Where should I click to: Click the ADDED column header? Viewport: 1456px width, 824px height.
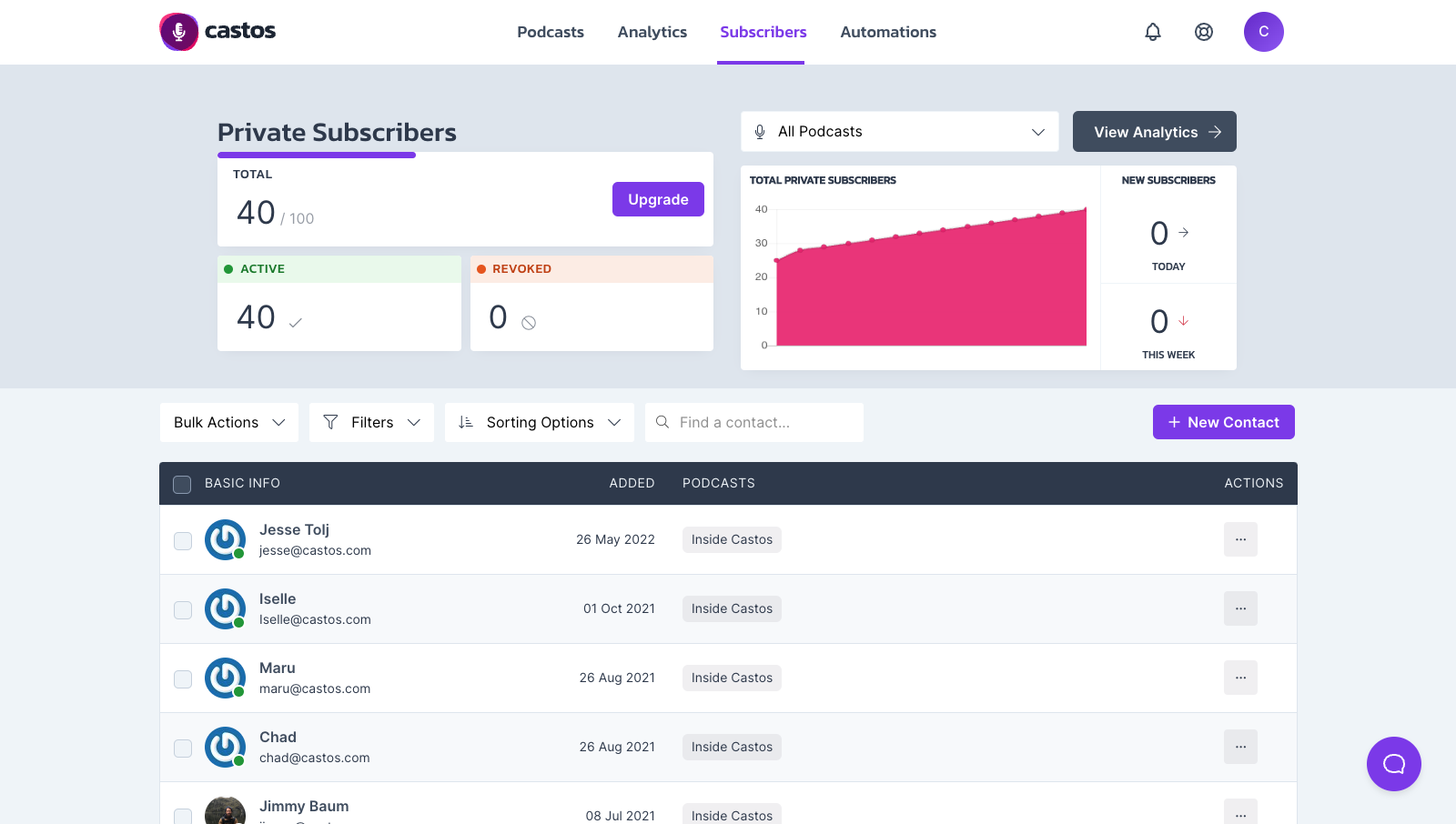[632, 483]
